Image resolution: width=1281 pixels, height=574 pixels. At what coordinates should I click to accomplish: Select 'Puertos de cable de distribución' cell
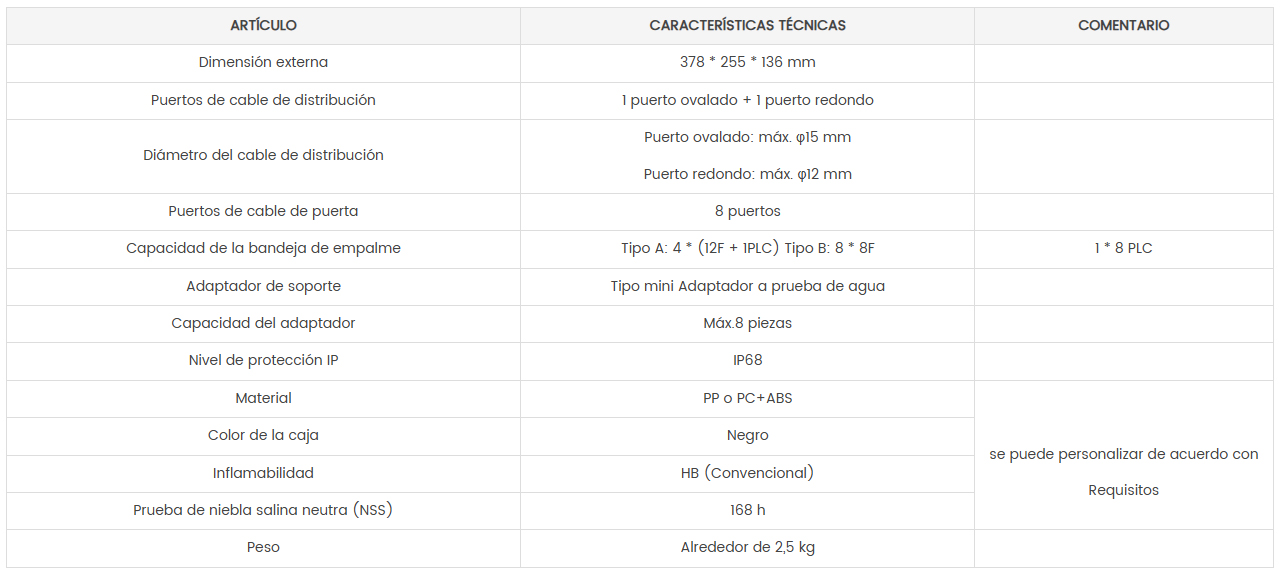(x=263, y=100)
